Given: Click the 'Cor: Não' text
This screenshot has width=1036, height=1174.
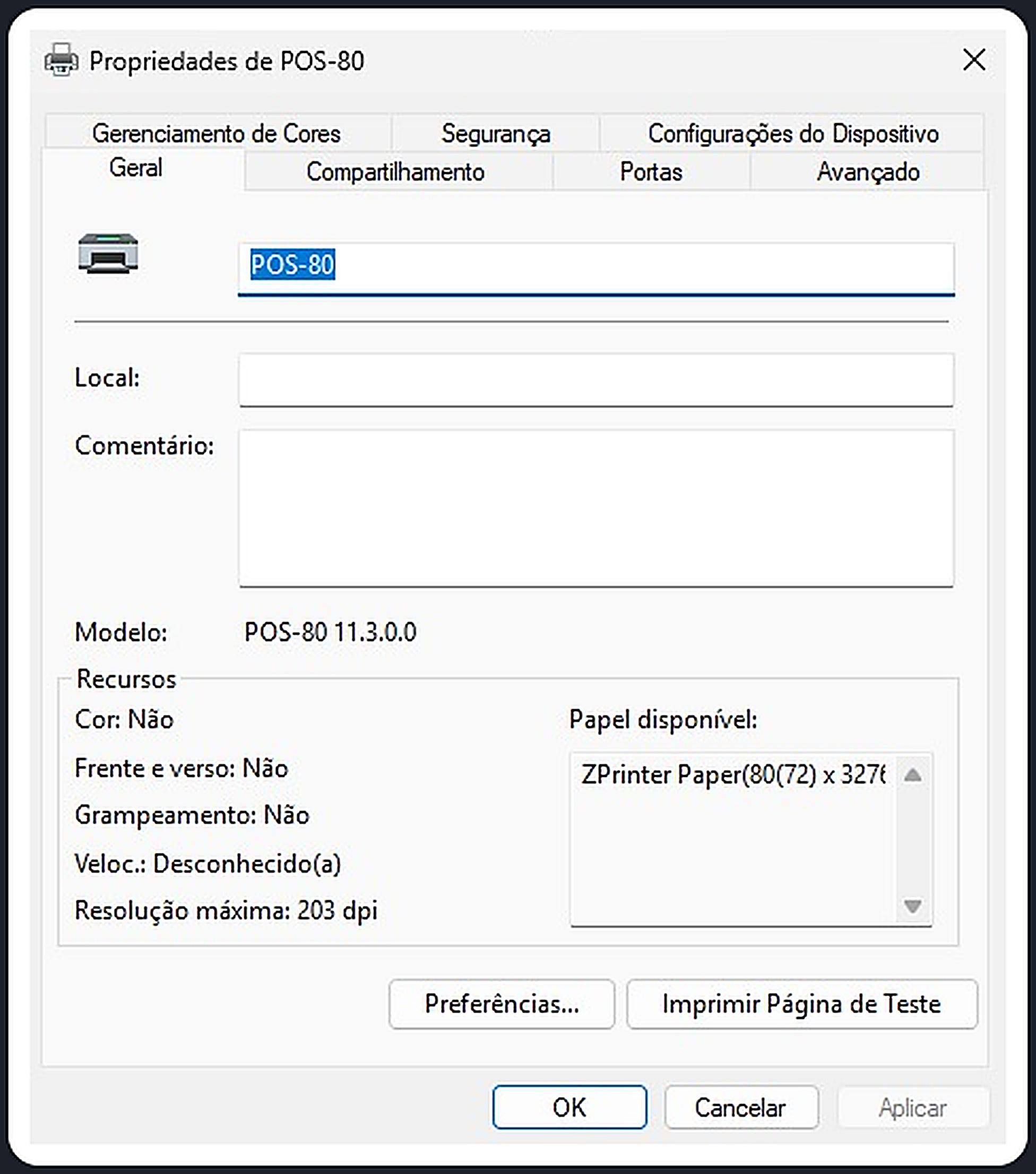Looking at the screenshot, I should (124, 719).
